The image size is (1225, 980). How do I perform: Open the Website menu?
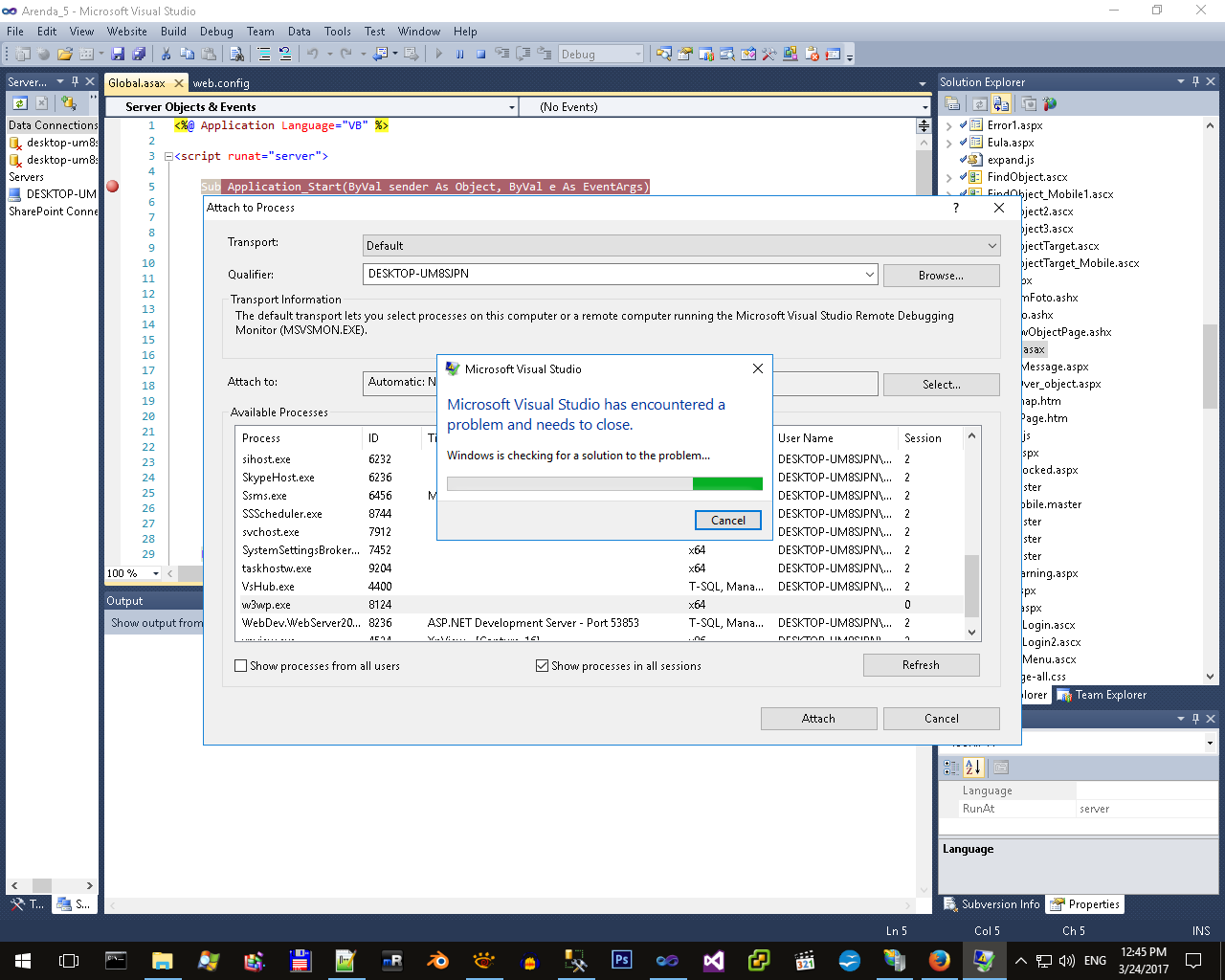click(127, 32)
